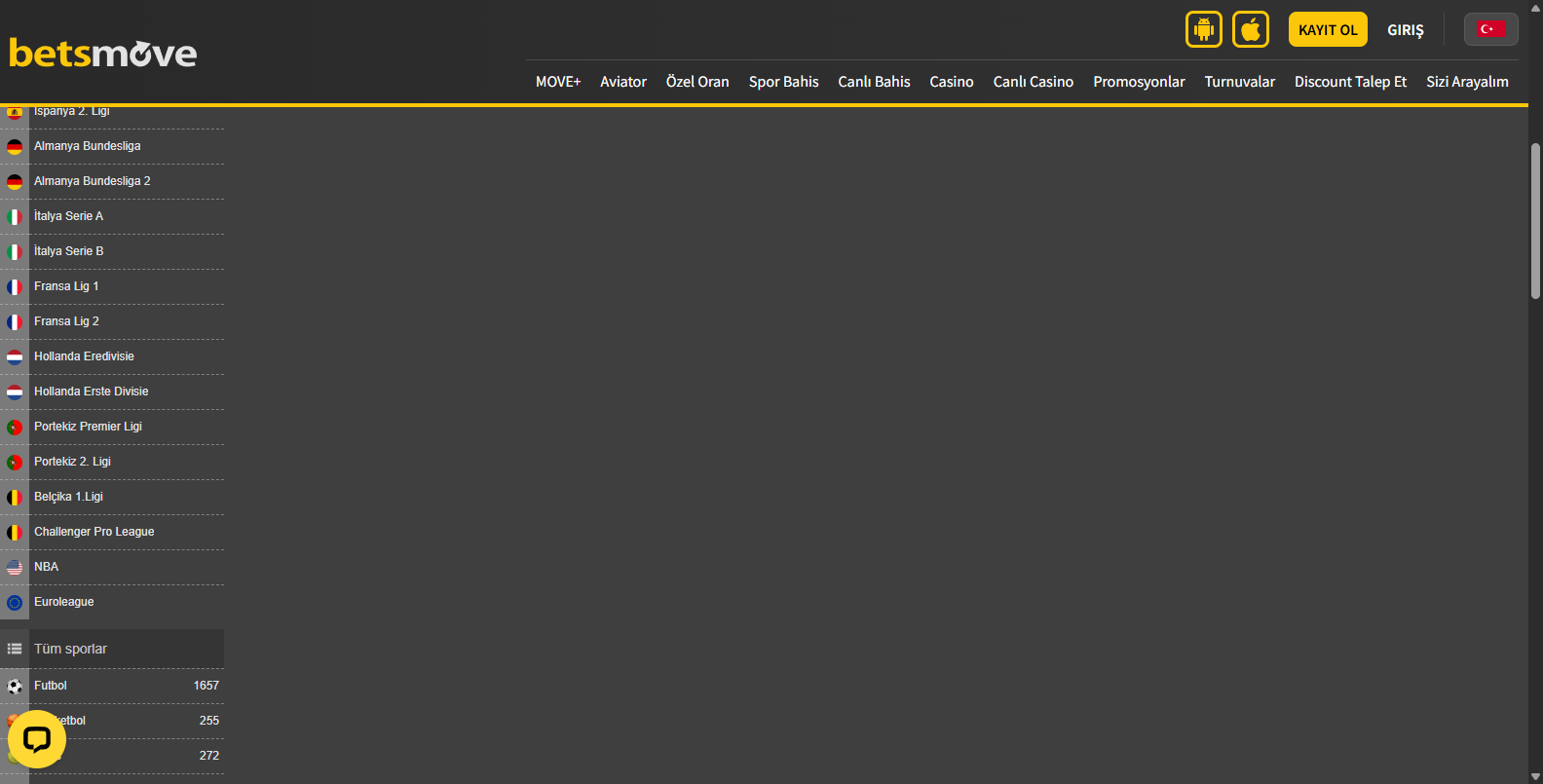This screenshot has height=784, width=1543.
Task: Click the GIRIŞ login link
Action: 1405,30
